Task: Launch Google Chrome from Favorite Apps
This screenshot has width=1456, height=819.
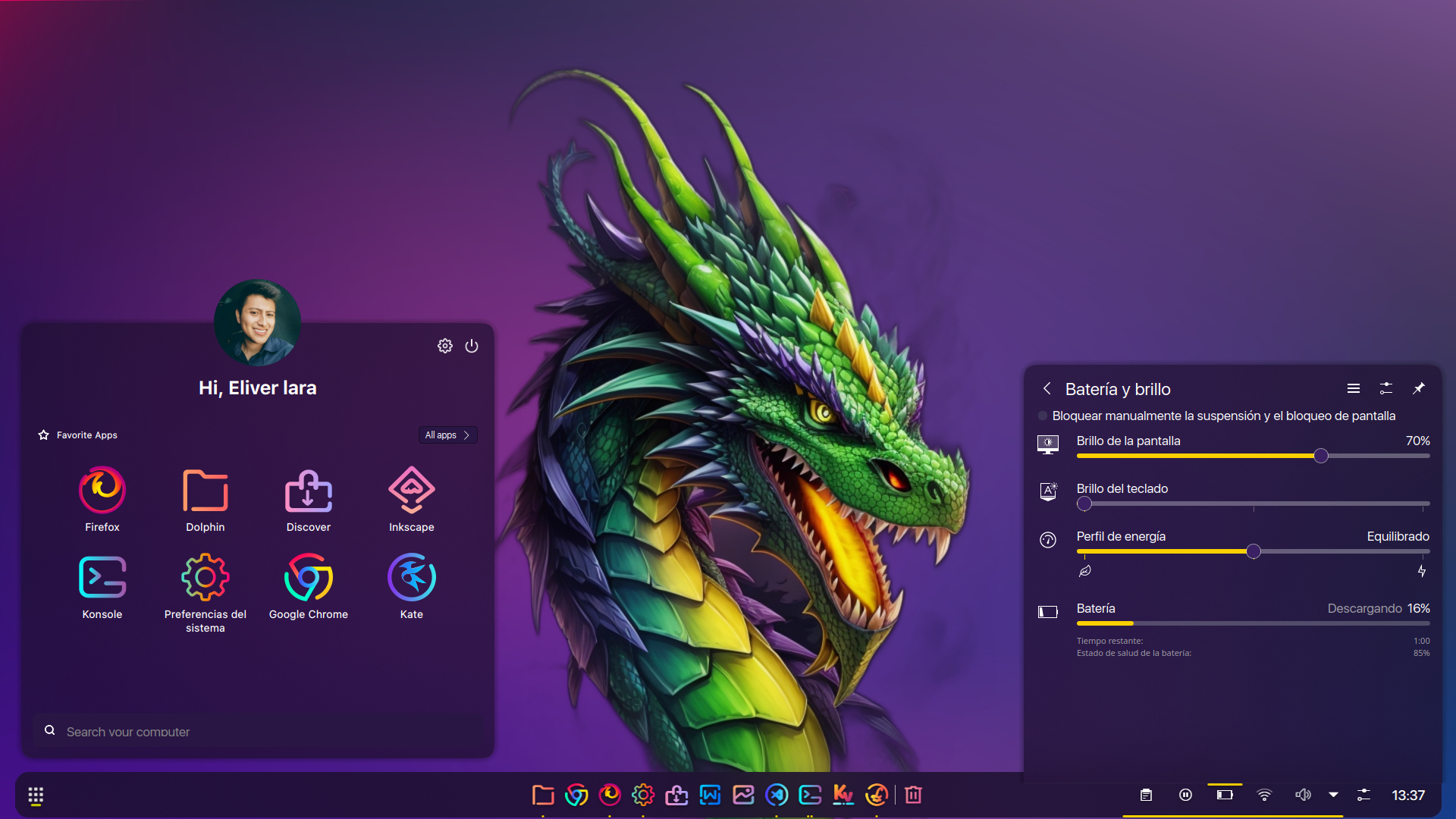Action: point(309,587)
